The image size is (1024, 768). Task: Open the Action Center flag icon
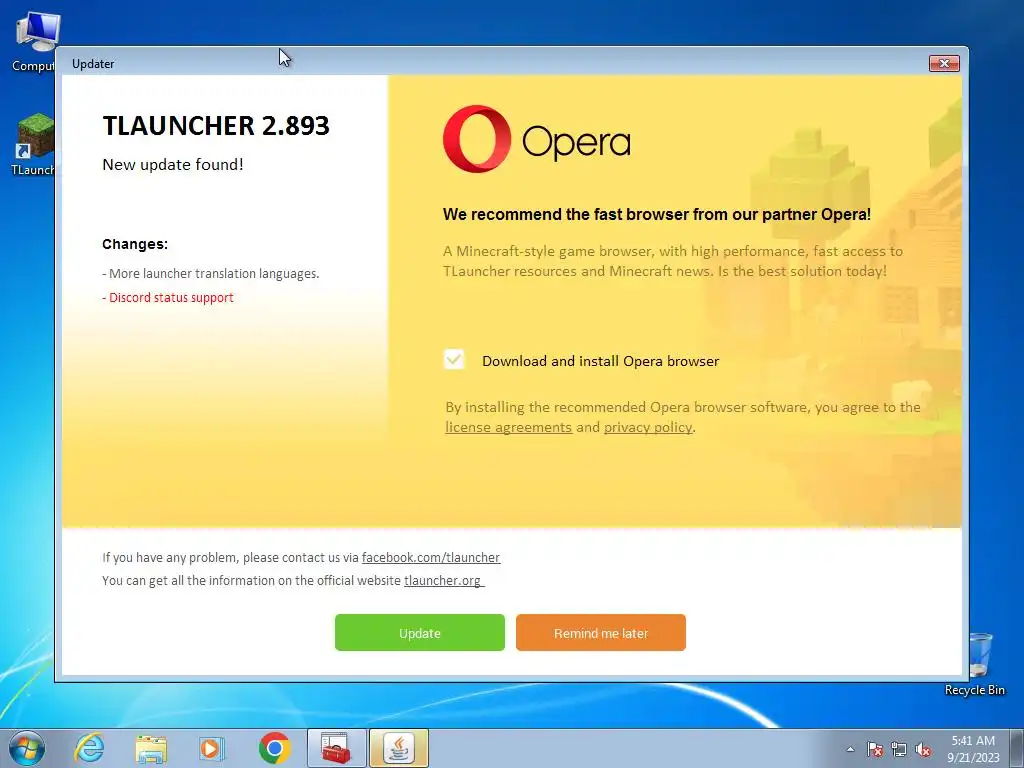875,749
